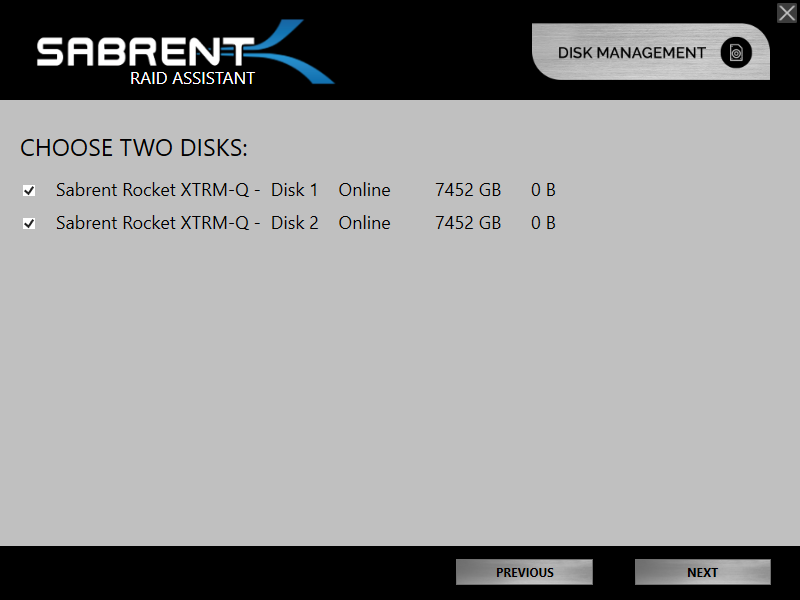800x600 pixels.
Task: Click the disk icon in Disk Management
Action: click(736, 52)
